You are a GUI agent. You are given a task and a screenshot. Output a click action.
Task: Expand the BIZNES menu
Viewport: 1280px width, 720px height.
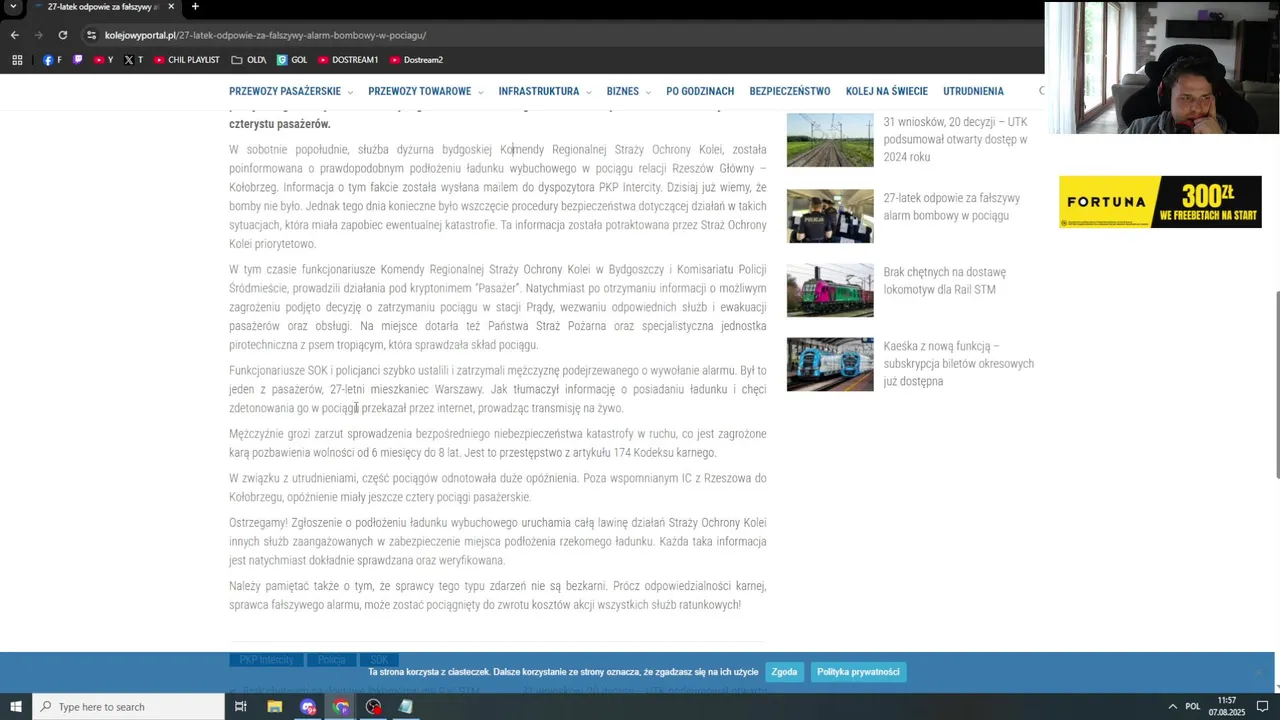click(628, 91)
